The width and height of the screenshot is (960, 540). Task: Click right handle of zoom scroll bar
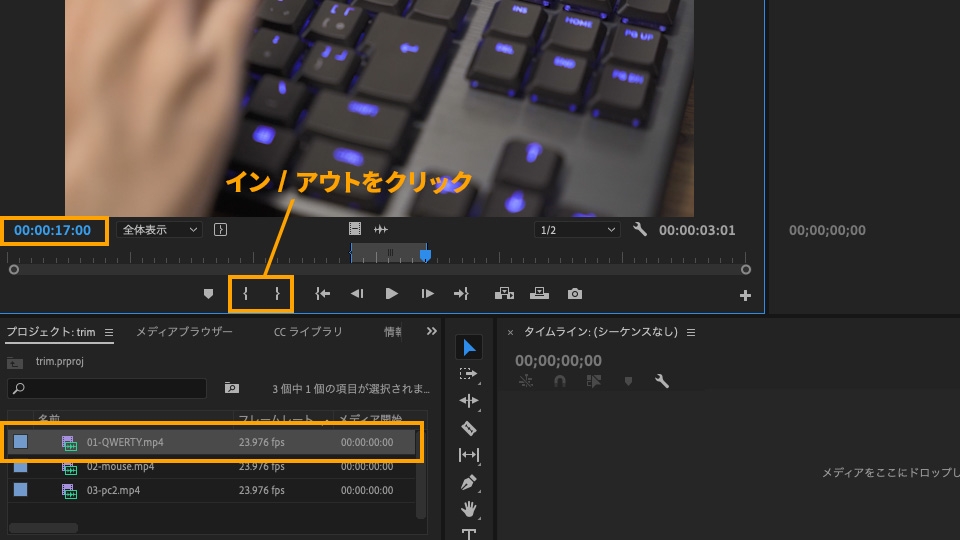tap(746, 269)
